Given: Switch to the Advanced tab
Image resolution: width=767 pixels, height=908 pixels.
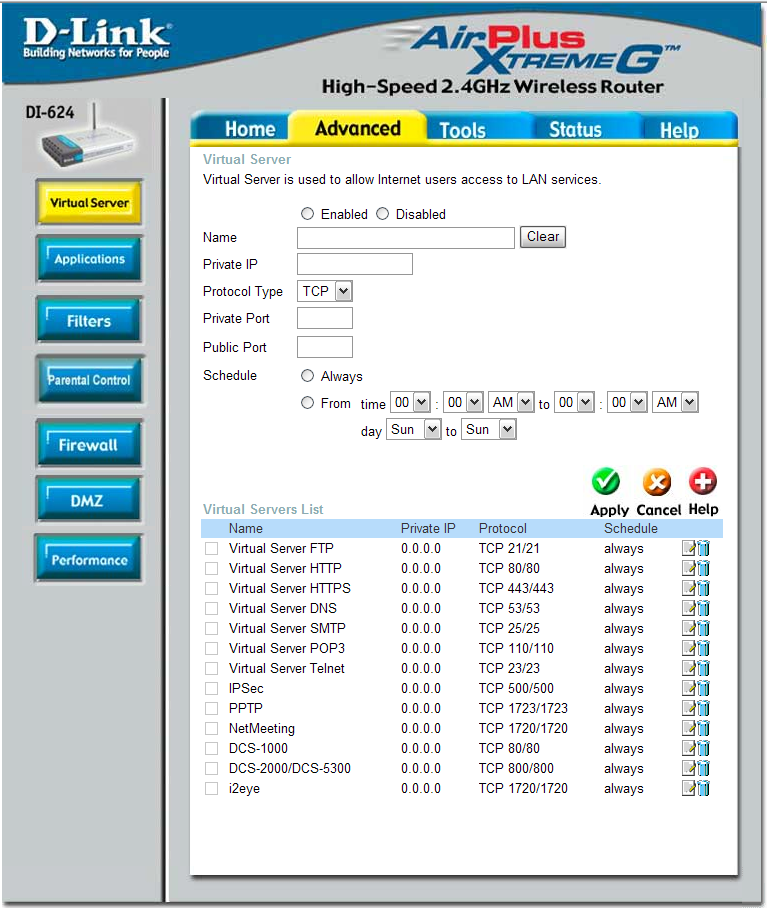Looking at the screenshot, I should [x=358, y=127].
